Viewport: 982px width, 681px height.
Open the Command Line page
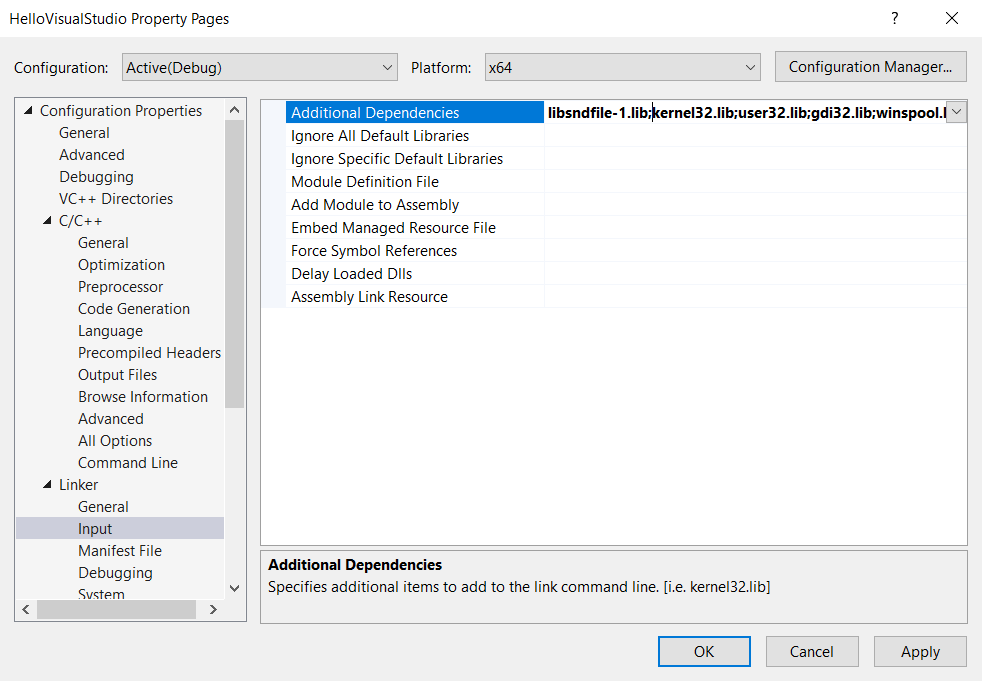coord(128,463)
